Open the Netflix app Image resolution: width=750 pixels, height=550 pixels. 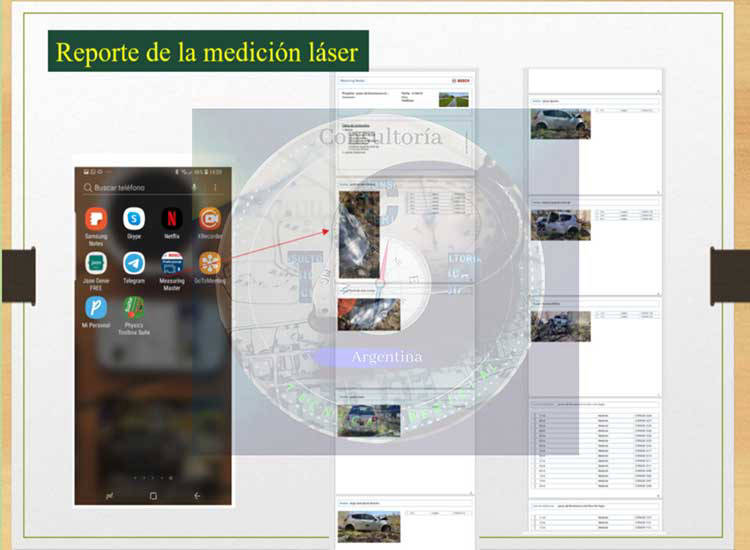tap(172, 218)
